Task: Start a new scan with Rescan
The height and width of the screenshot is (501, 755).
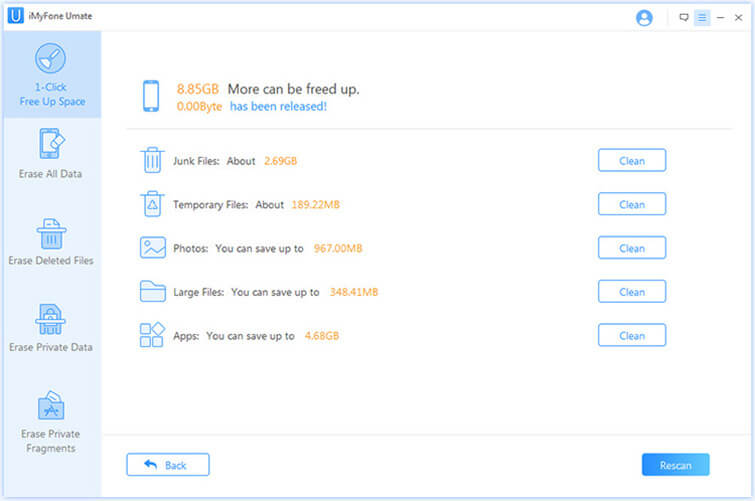Action: point(675,465)
